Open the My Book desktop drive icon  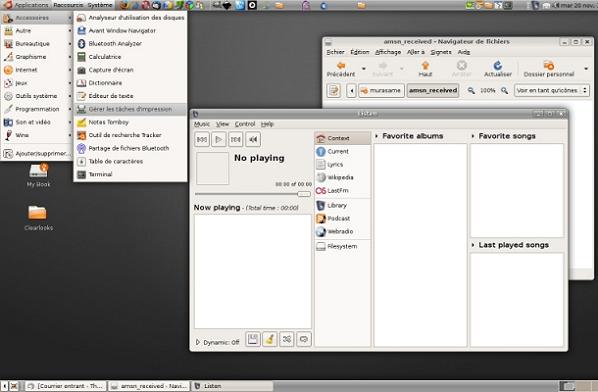coord(39,175)
